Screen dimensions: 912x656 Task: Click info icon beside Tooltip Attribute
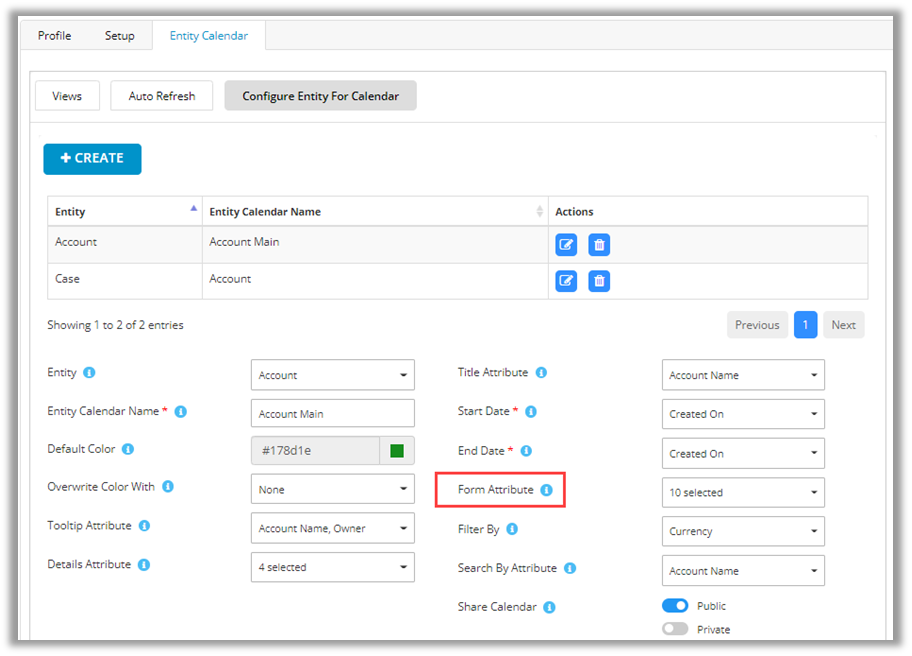point(144,526)
